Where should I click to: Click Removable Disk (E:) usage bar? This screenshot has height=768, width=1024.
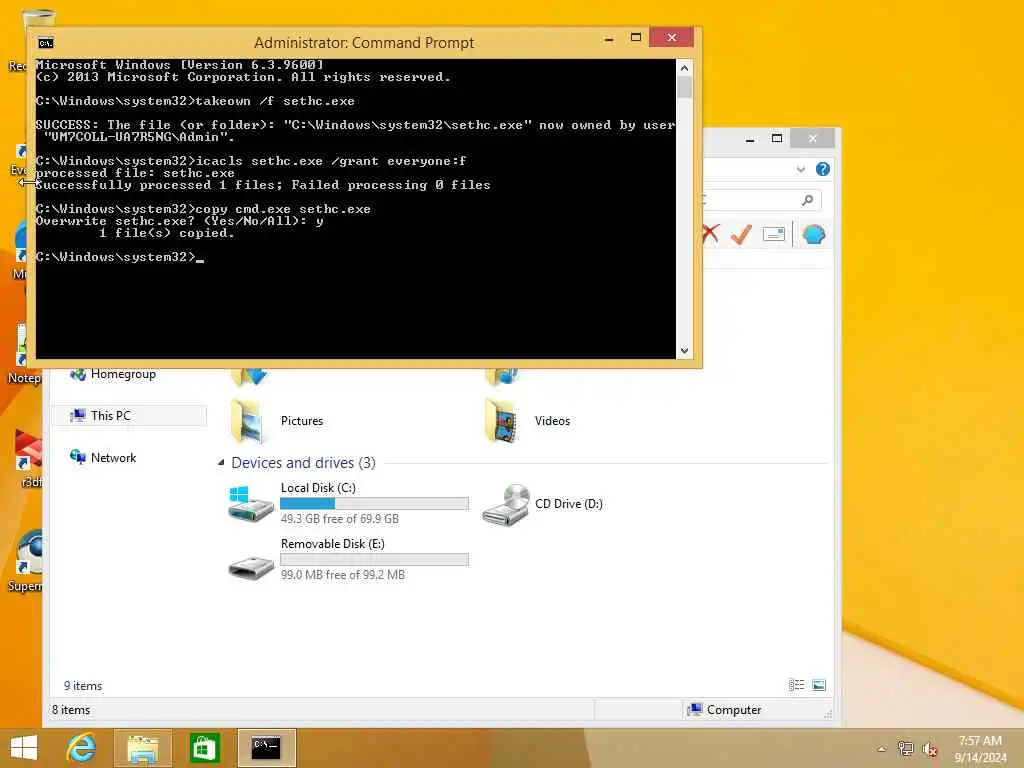374,560
